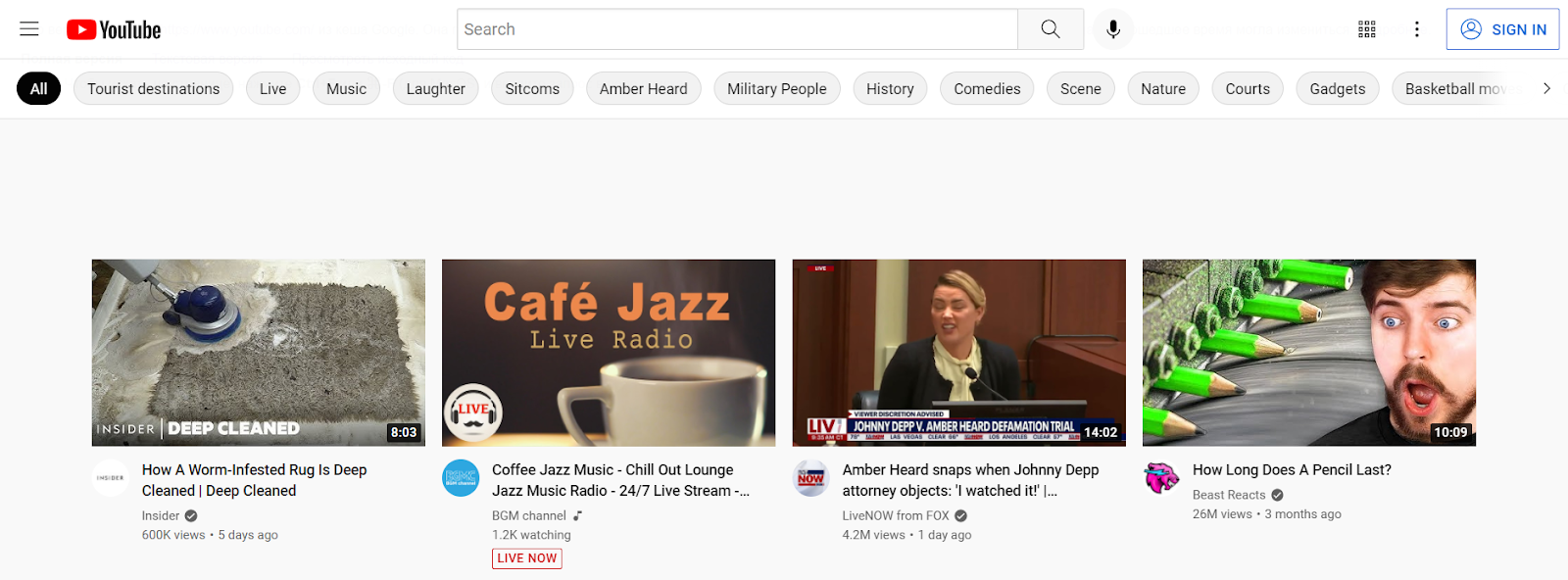
Task: Open the Deep Cleaned rug thumbnail
Action: click(259, 353)
